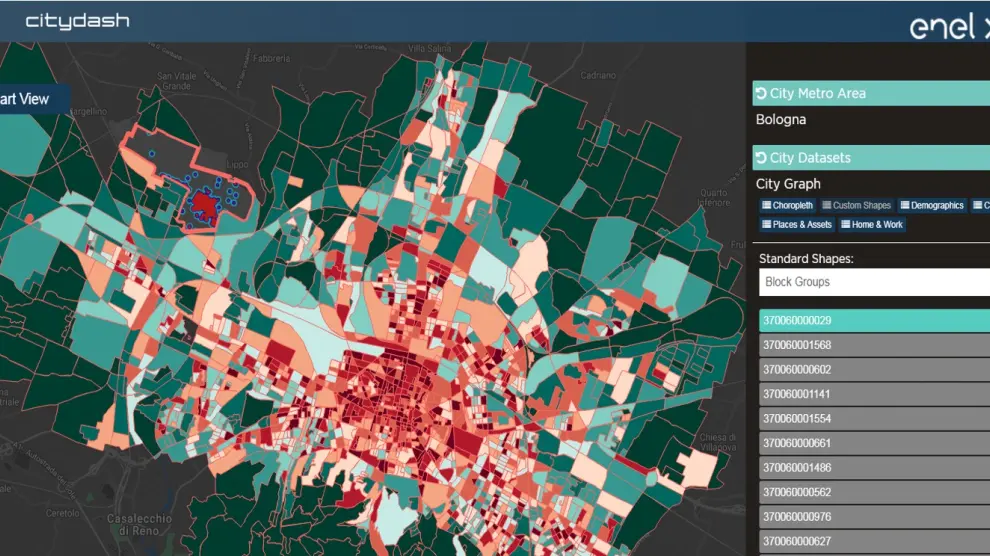Open the Places & Assets tab

pyautogui.click(x=796, y=225)
